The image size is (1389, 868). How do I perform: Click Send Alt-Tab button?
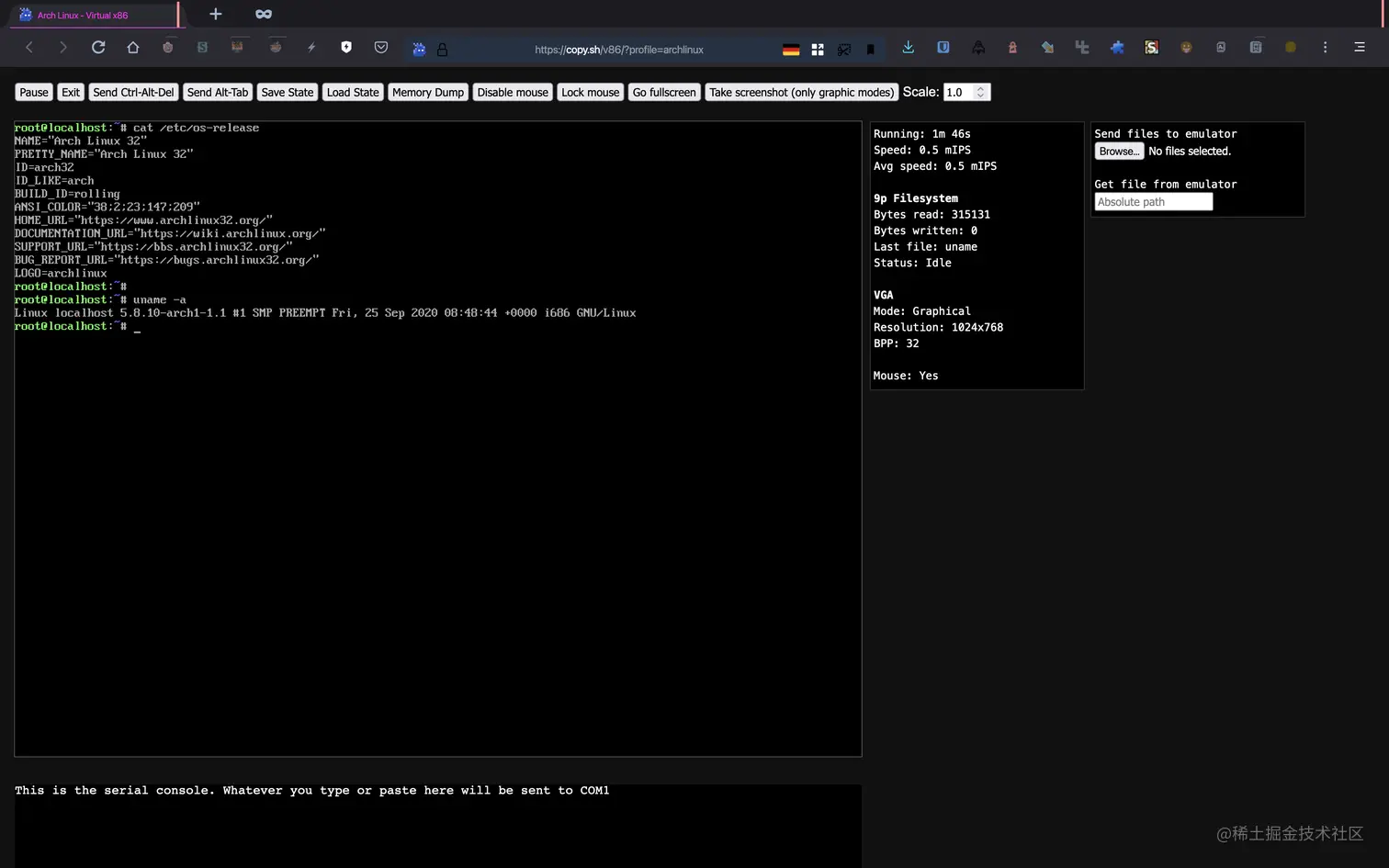pos(218,92)
